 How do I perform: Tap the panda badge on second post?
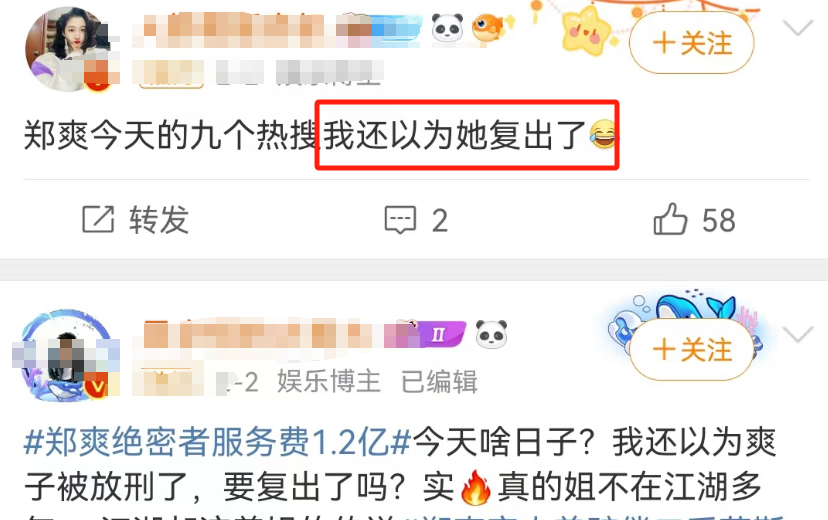click(x=491, y=334)
